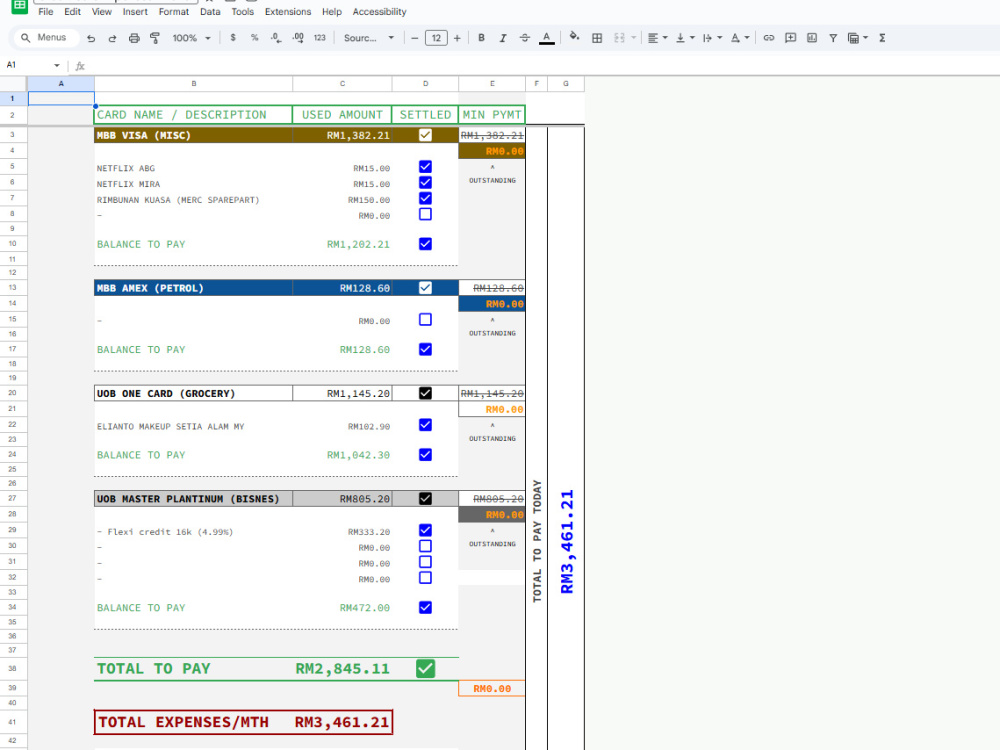Open the Insert menu
Image resolution: width=1000 pixels, height=750 pixels.
(135, 11)
